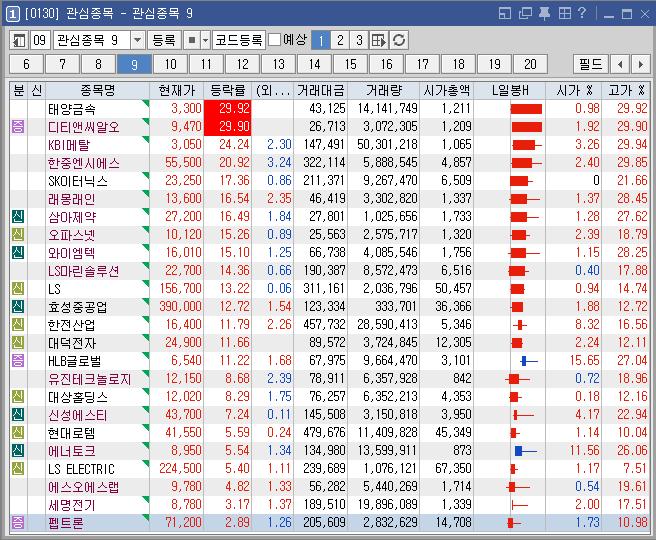Viewport: 656px width, 540px height.
Task: Toggle the 예상 checkbox
Action: tap(274, 40)
